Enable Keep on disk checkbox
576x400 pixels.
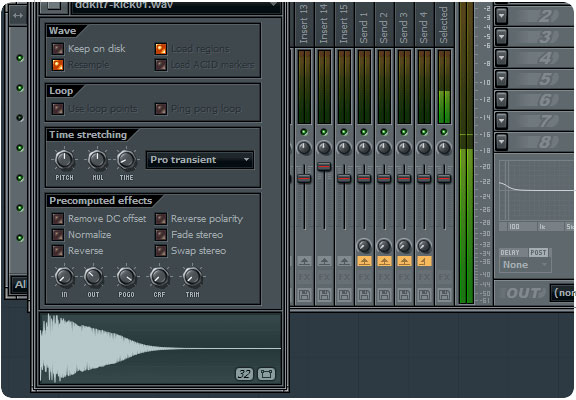pos(58,48)
